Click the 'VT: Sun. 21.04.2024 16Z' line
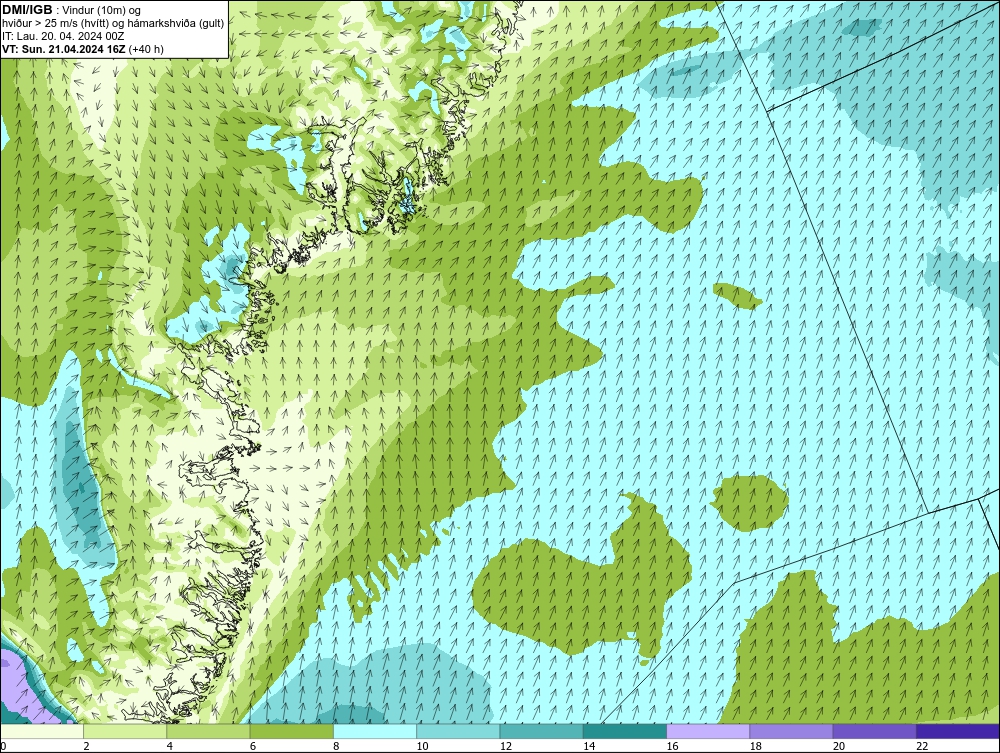 click(x=64, y=49)
